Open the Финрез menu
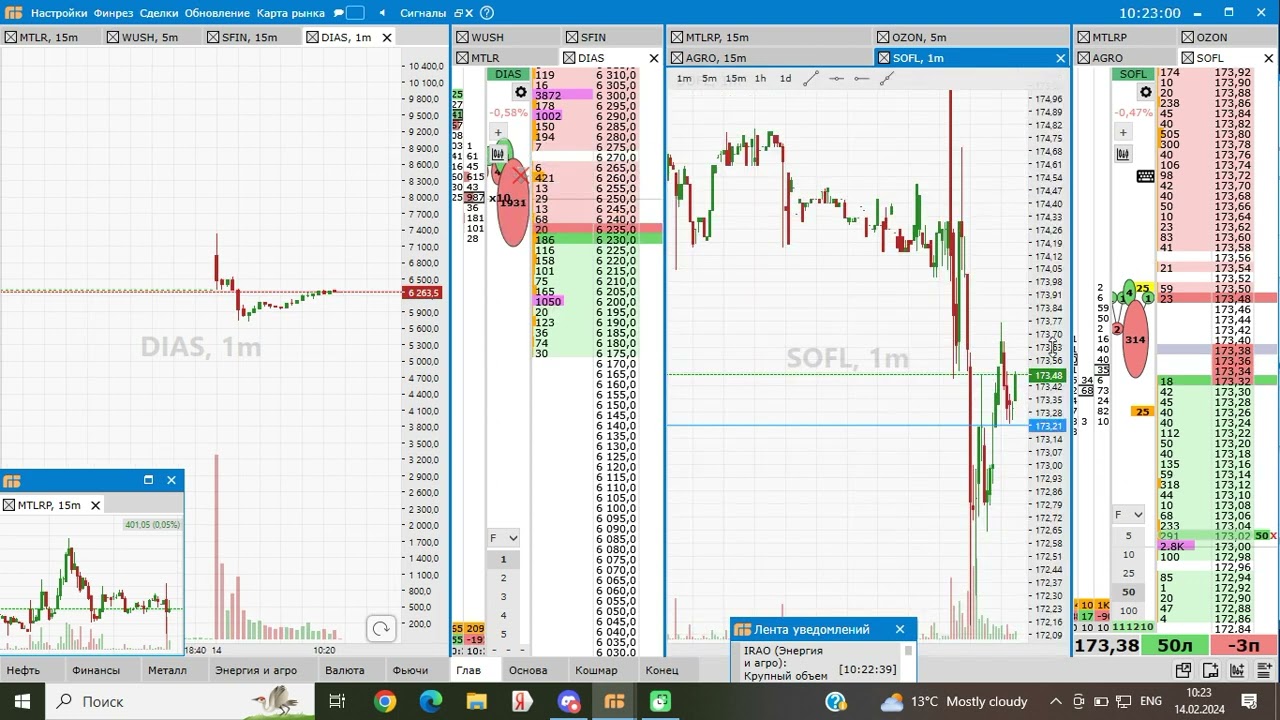This screenshot has height=720, width=1280. (x=114, y=13)
